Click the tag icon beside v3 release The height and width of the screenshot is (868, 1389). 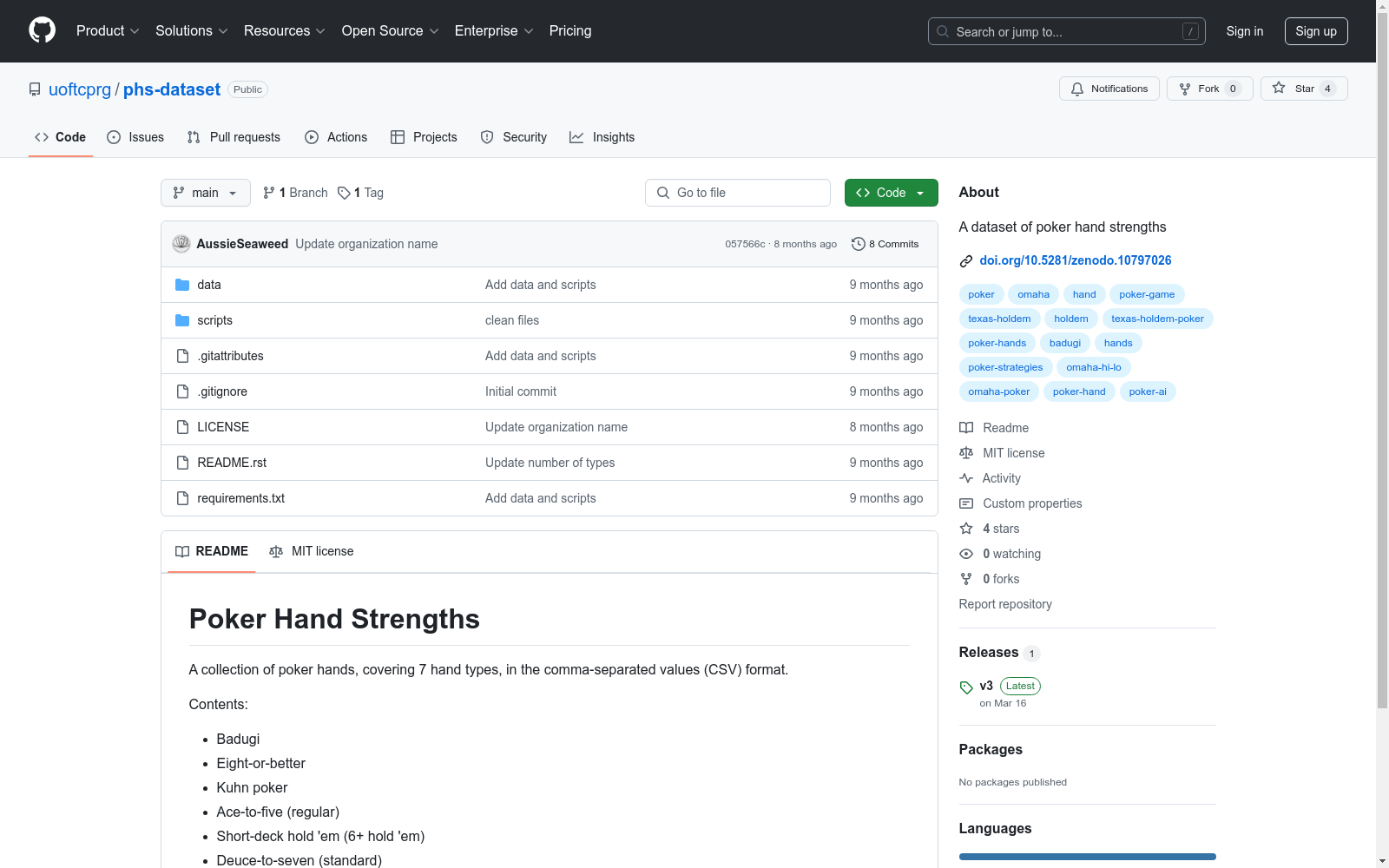pos(966,687)
